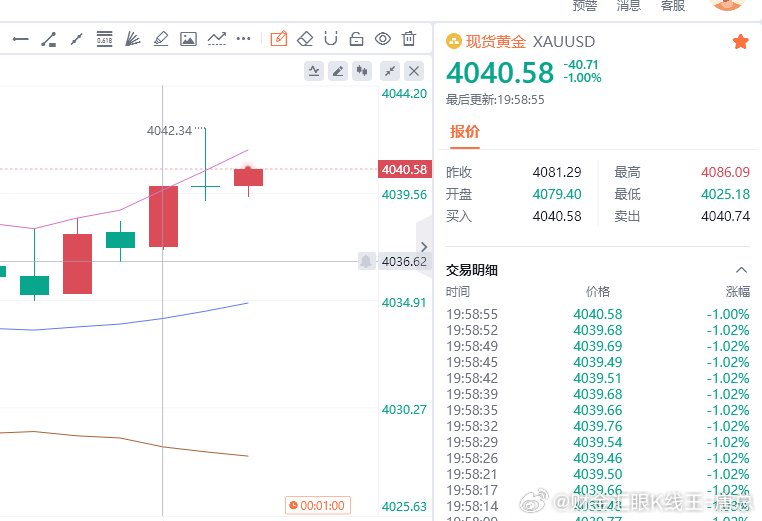Click the gold symbol icon beside 现货黄金

tap(453, 41)
